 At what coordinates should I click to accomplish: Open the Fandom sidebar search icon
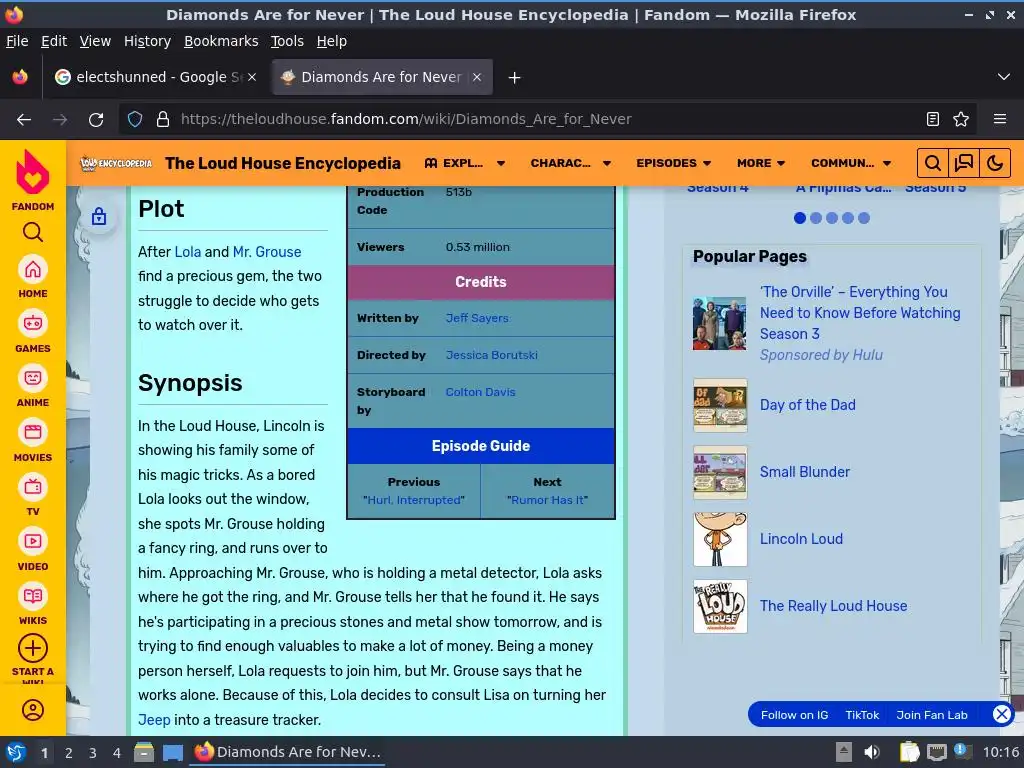pyautogui.click(x=33, y=232)
